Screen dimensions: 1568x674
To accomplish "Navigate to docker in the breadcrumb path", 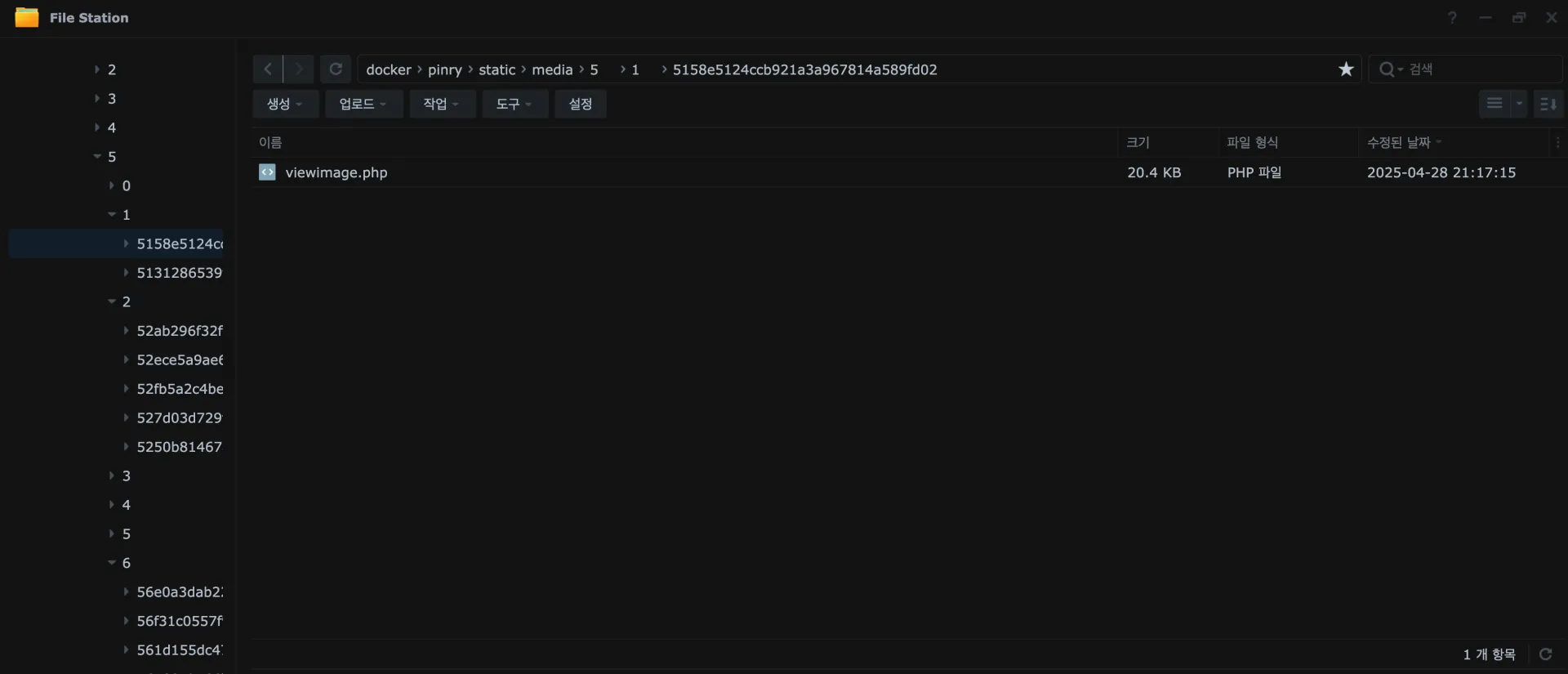I will pyautogui.click(x=389, y=69).
